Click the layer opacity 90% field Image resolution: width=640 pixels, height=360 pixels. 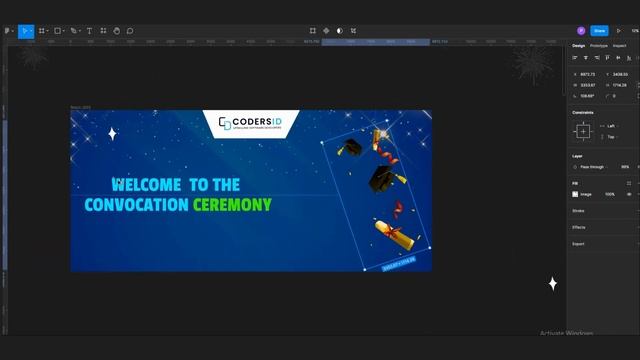click(x=625, y=167)
